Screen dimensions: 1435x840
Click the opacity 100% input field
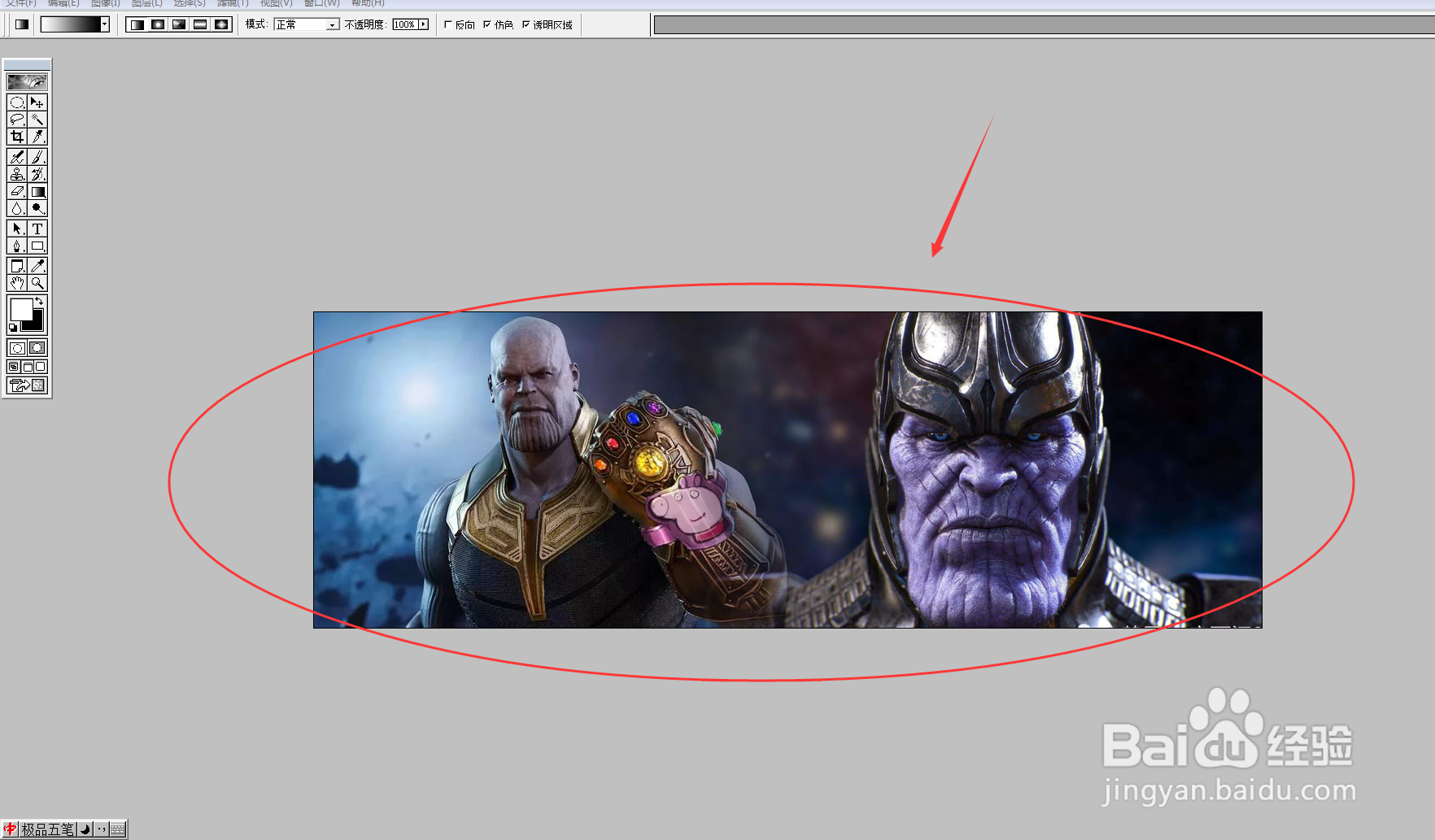(404, 24)
